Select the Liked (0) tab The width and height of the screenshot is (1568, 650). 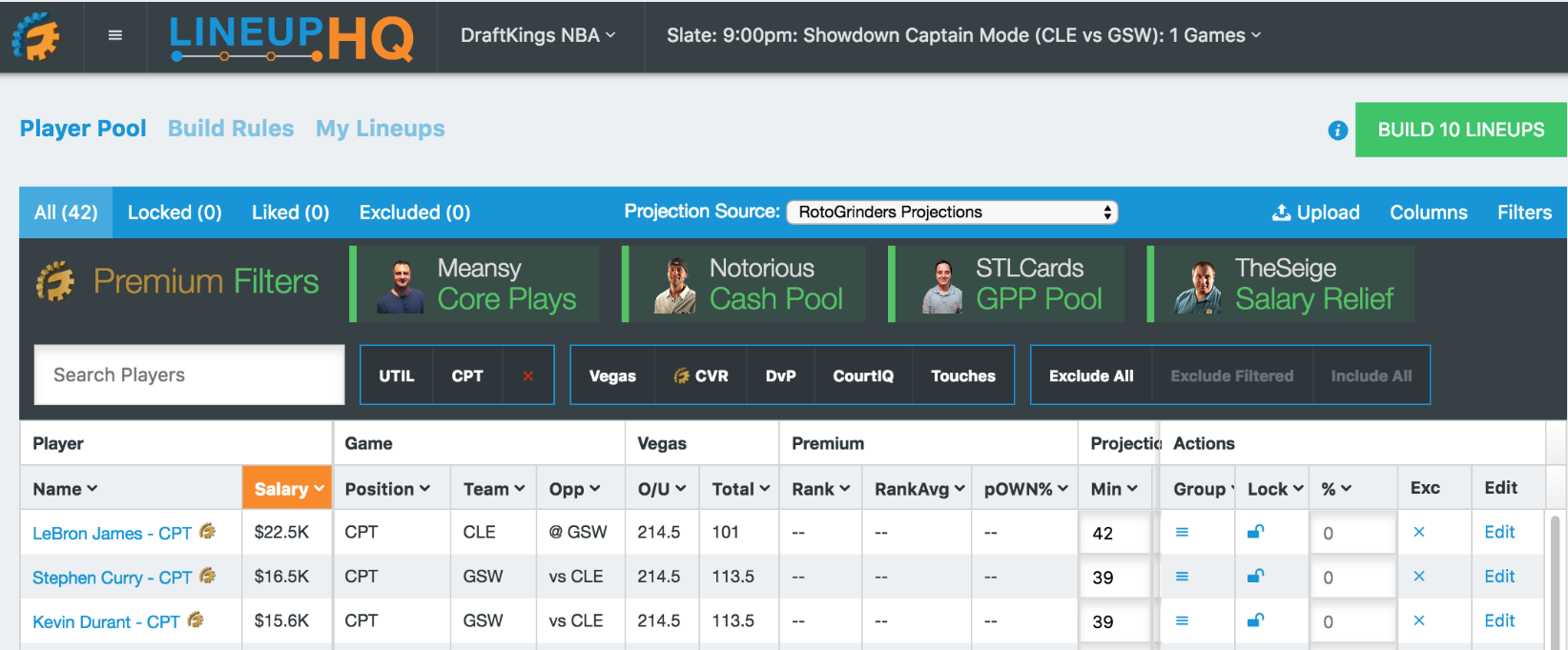click(x=290, y=213)
